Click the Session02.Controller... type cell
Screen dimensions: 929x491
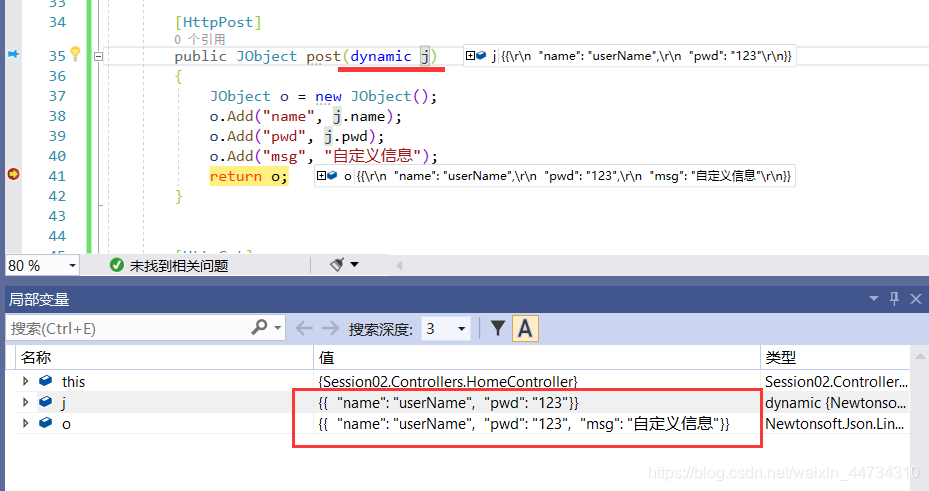[x=835, y=381]
